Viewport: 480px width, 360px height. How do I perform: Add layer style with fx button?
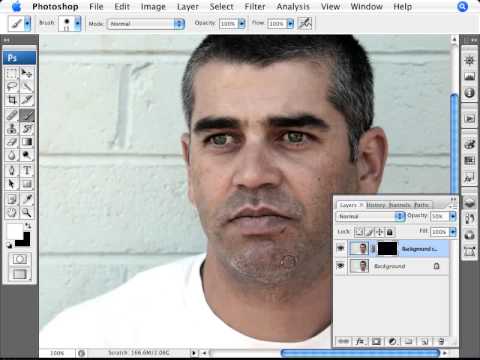360,341
